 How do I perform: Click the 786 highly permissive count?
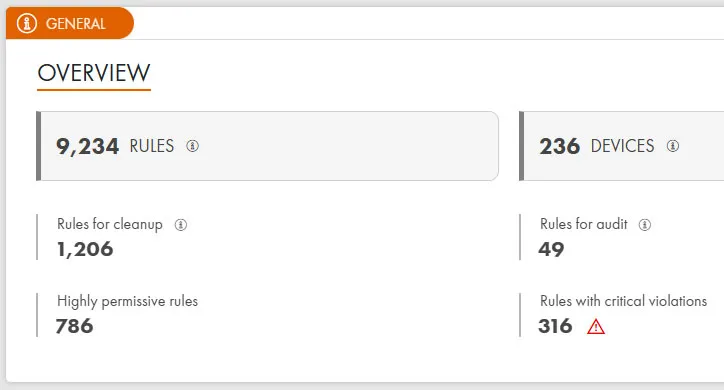pos(74,326)
